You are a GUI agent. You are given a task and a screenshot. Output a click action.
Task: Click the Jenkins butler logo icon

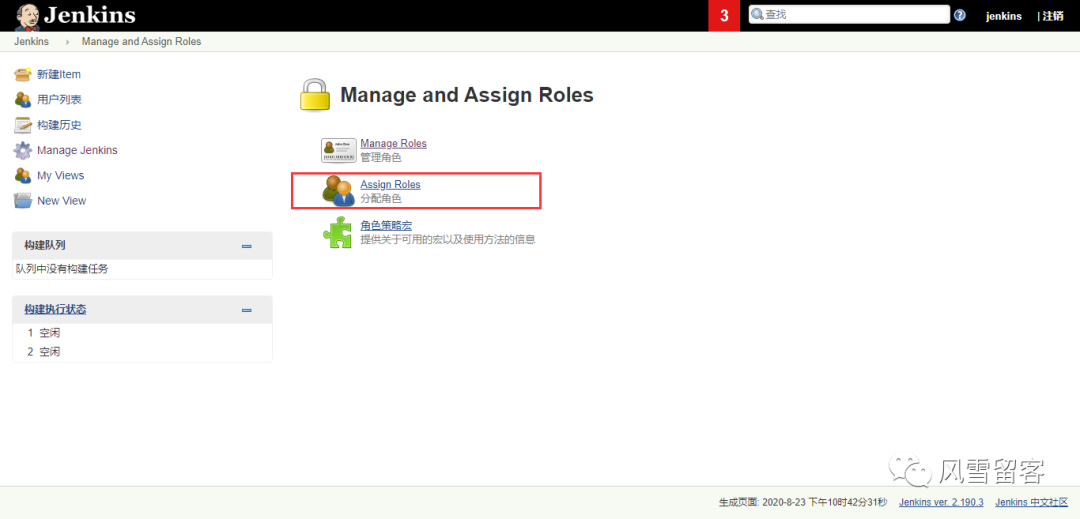tap(27, 16)
